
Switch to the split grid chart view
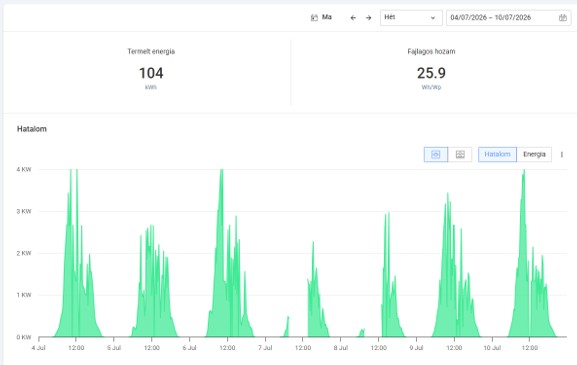point(460,155)
